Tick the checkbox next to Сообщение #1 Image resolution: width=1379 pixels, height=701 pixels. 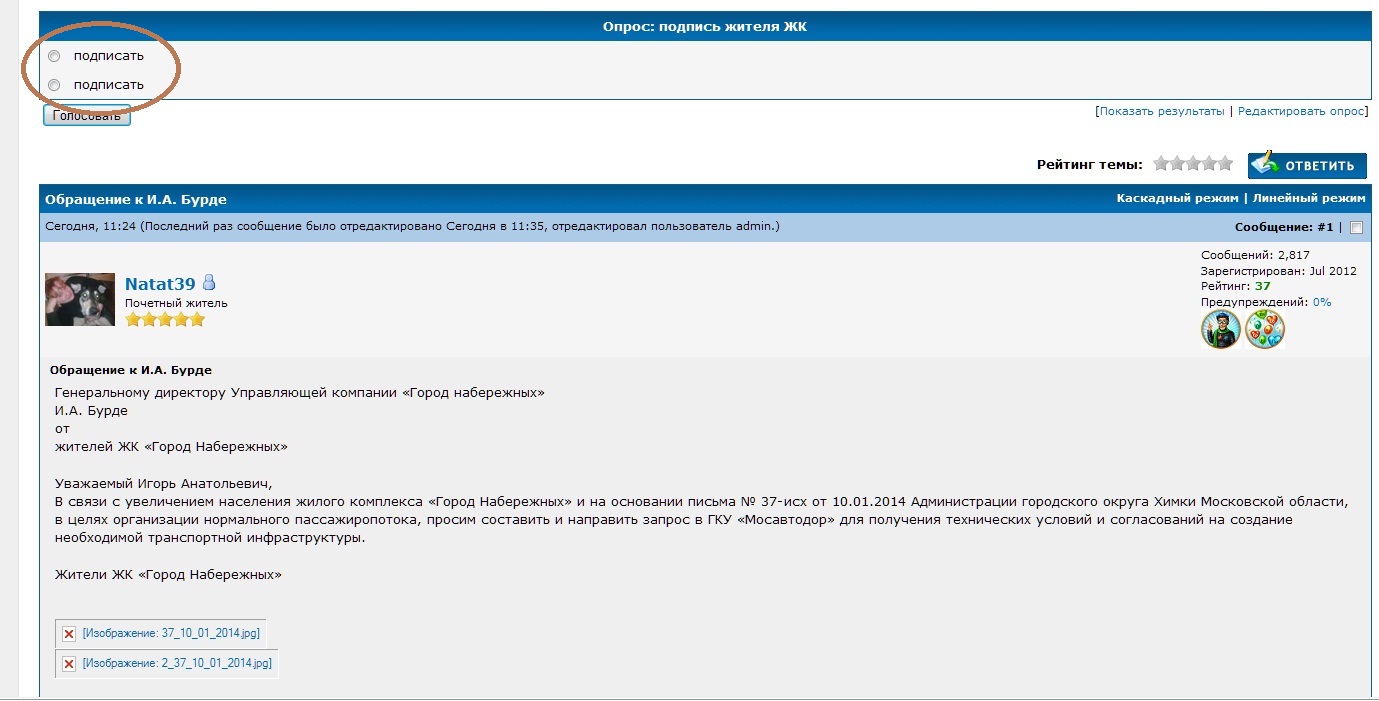pyautogui.click(x=1356, y=228)
